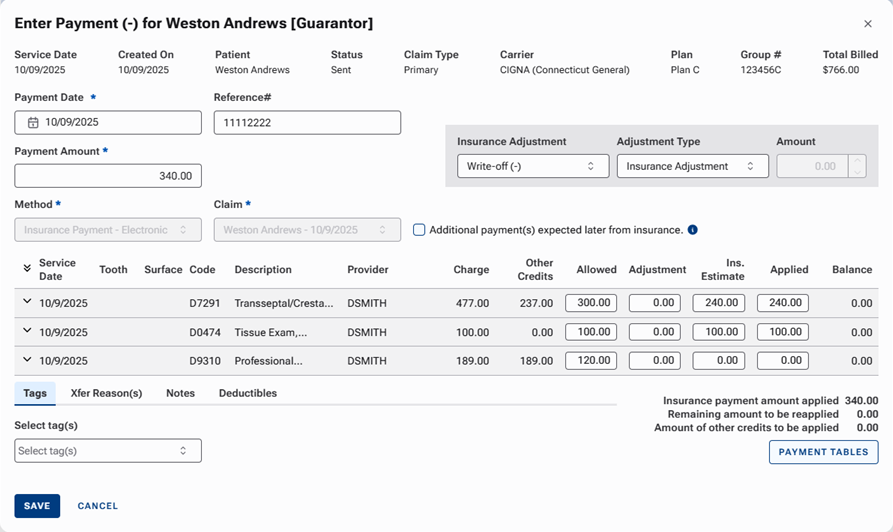
Task: Open the Select tag(s) dropdown
Action: tap(108, 451)
